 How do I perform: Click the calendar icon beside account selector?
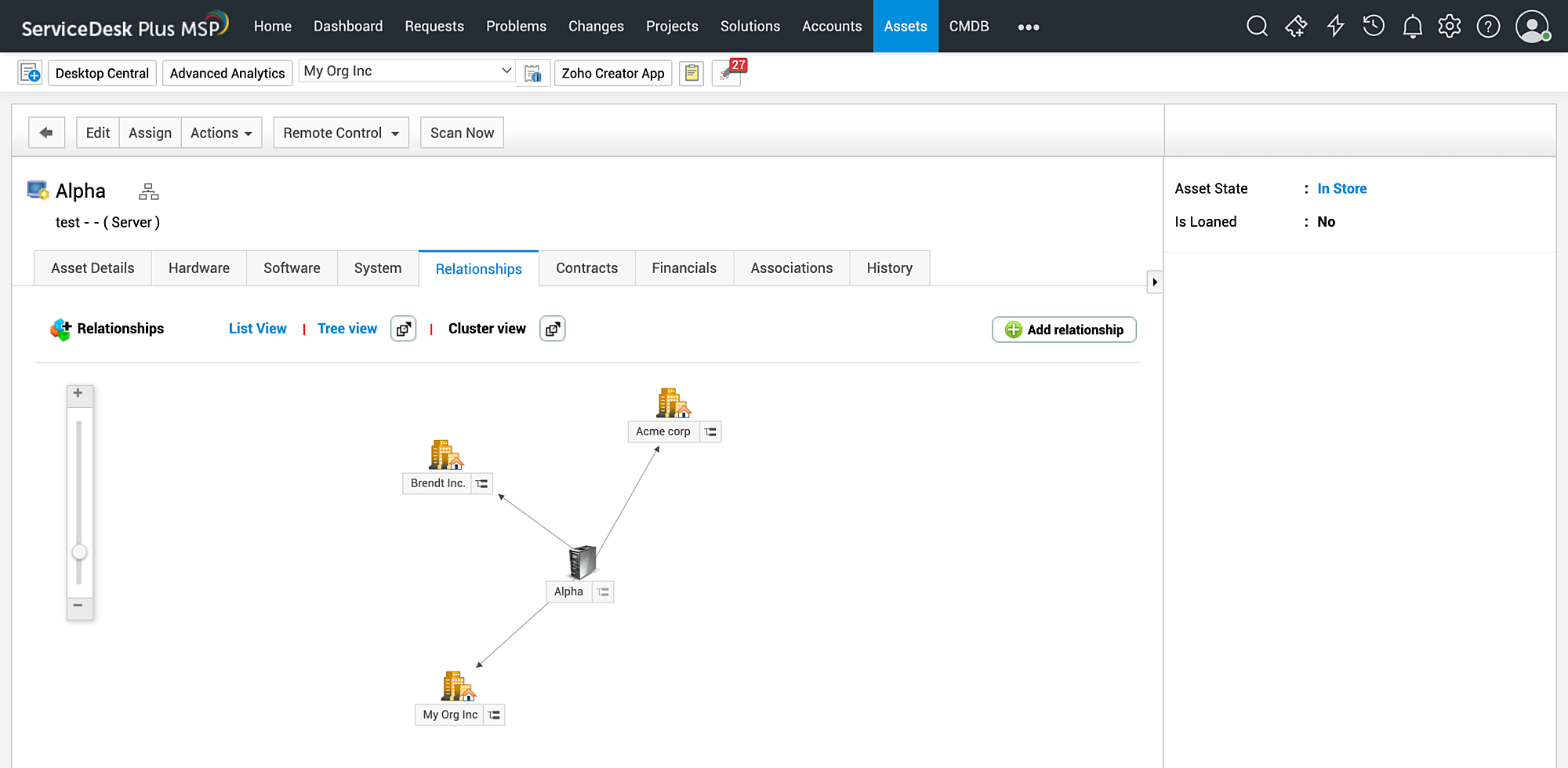click(533, 73)
